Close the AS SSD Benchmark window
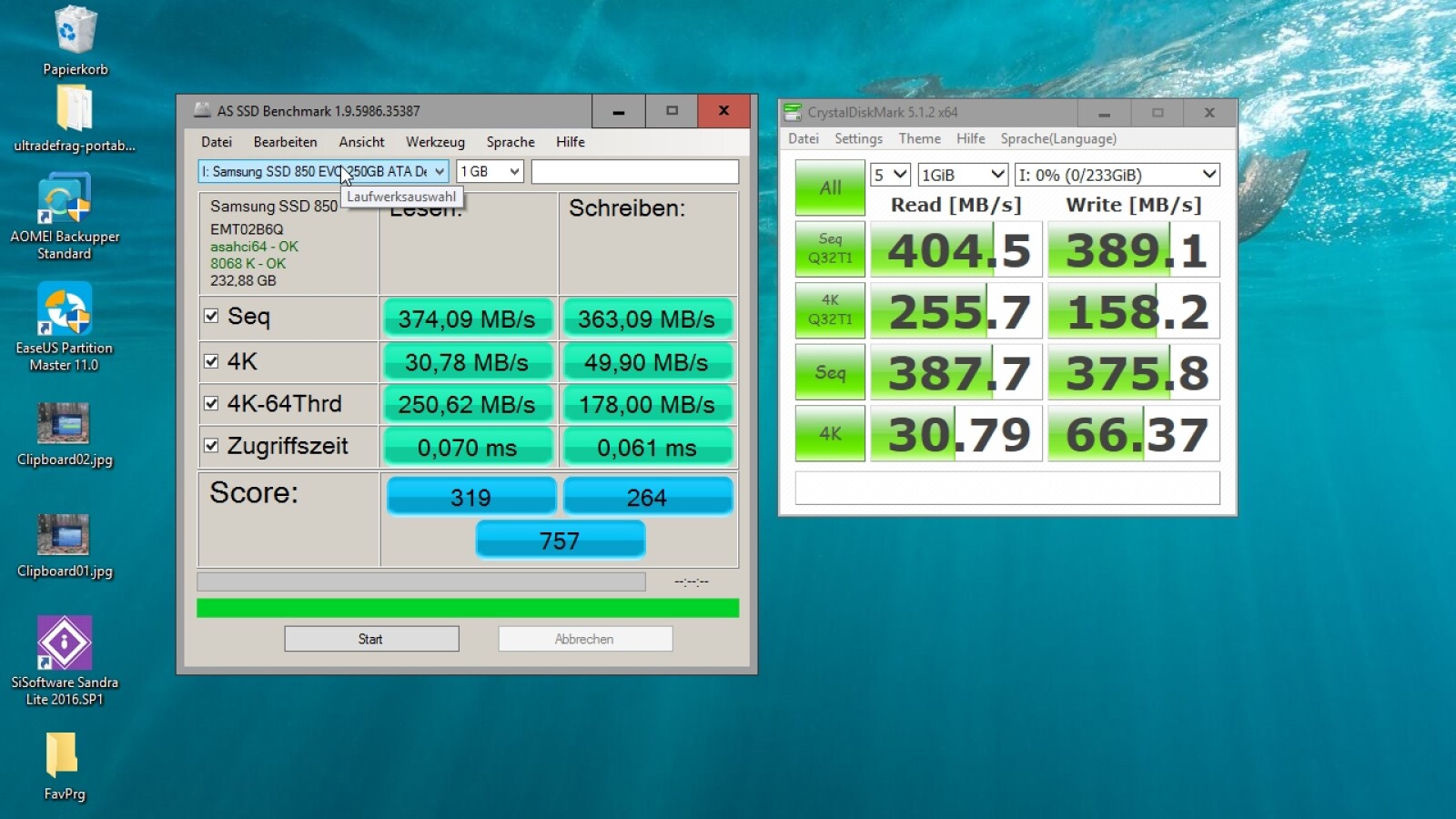 click(724, 111)
